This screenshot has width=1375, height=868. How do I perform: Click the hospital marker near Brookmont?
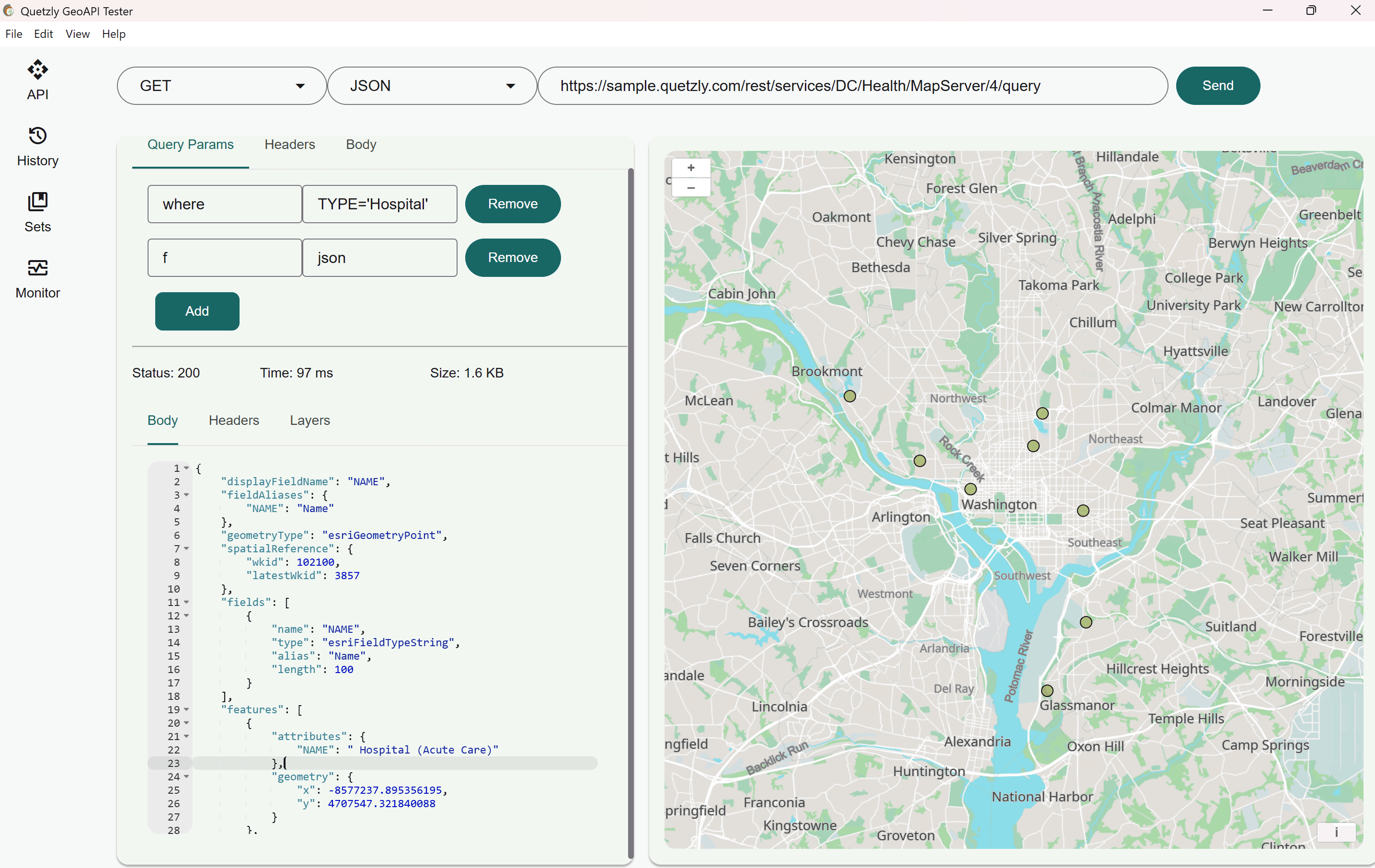pos(849,396)
